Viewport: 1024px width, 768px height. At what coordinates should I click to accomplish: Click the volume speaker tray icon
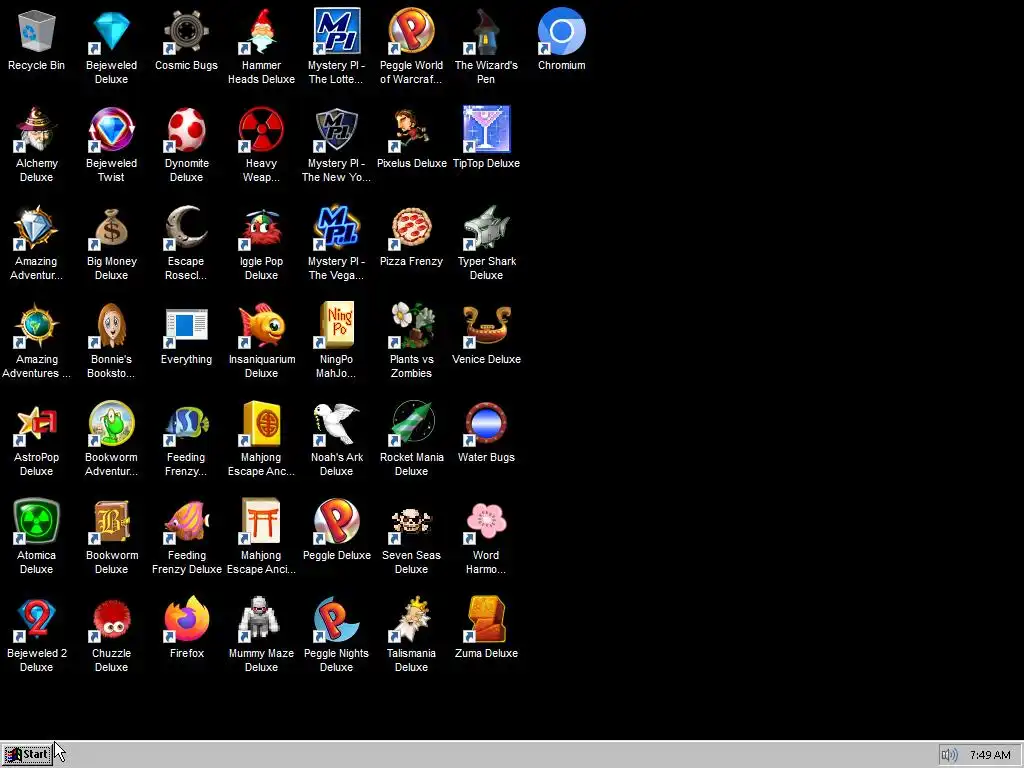click(x=950, y=756)
